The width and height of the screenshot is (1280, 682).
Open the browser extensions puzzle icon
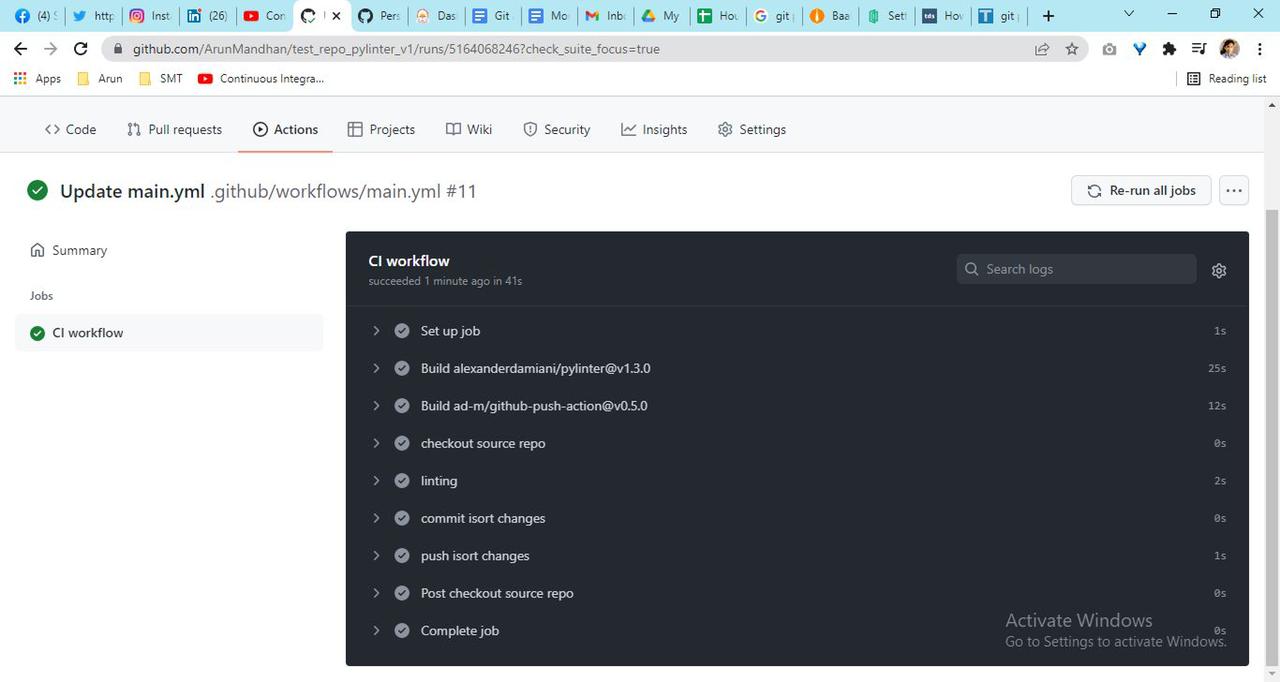click(x=1168, y=47)
